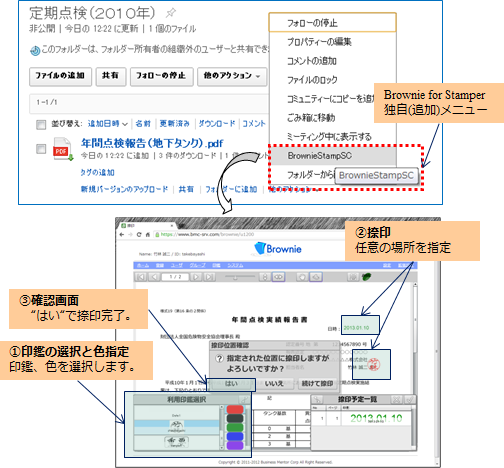Pick the red color swatch for the seal
Viewport: 504px width, 468px height.
(235, 410)
